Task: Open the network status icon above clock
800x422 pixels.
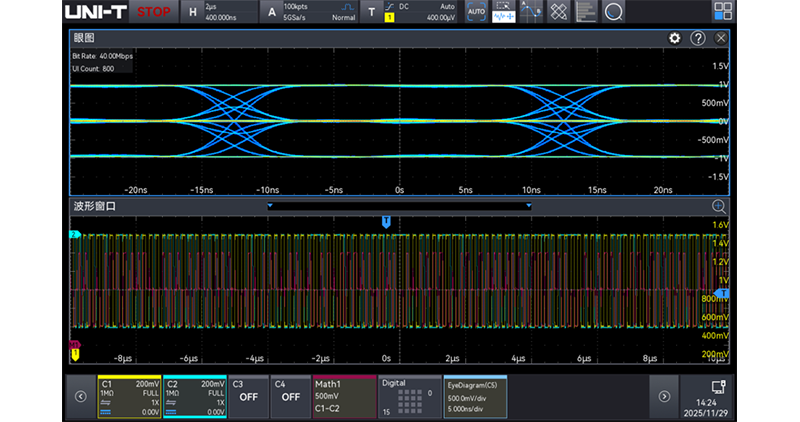Action: tap(717, 386)
